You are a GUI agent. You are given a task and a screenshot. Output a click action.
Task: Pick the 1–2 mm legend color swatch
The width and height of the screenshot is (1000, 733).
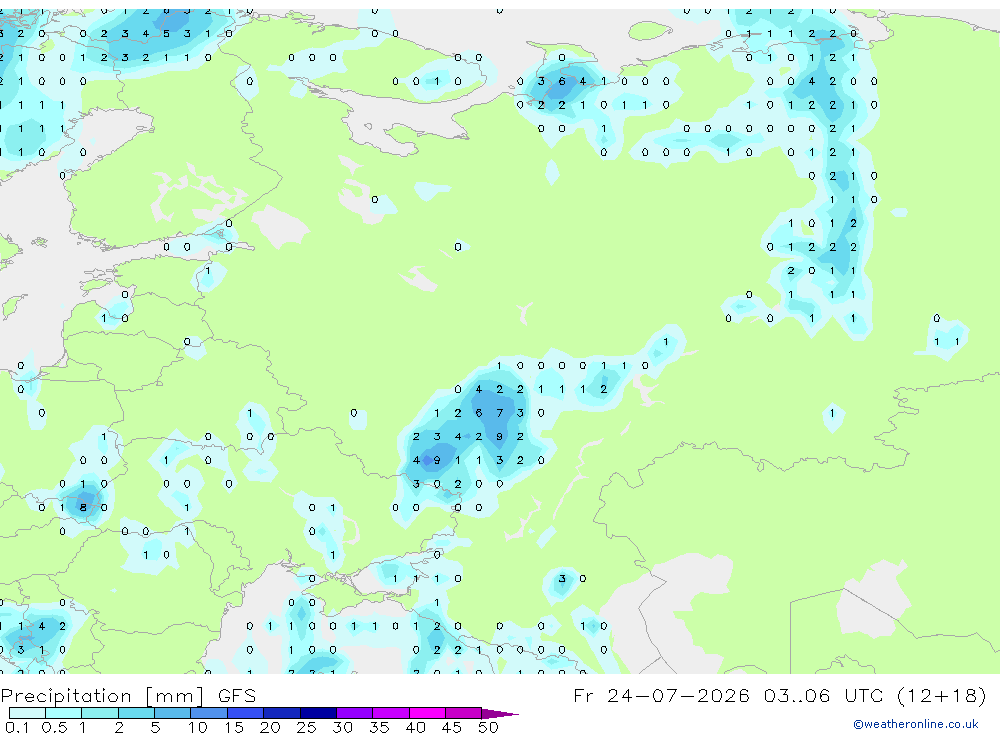pos(100,713)
